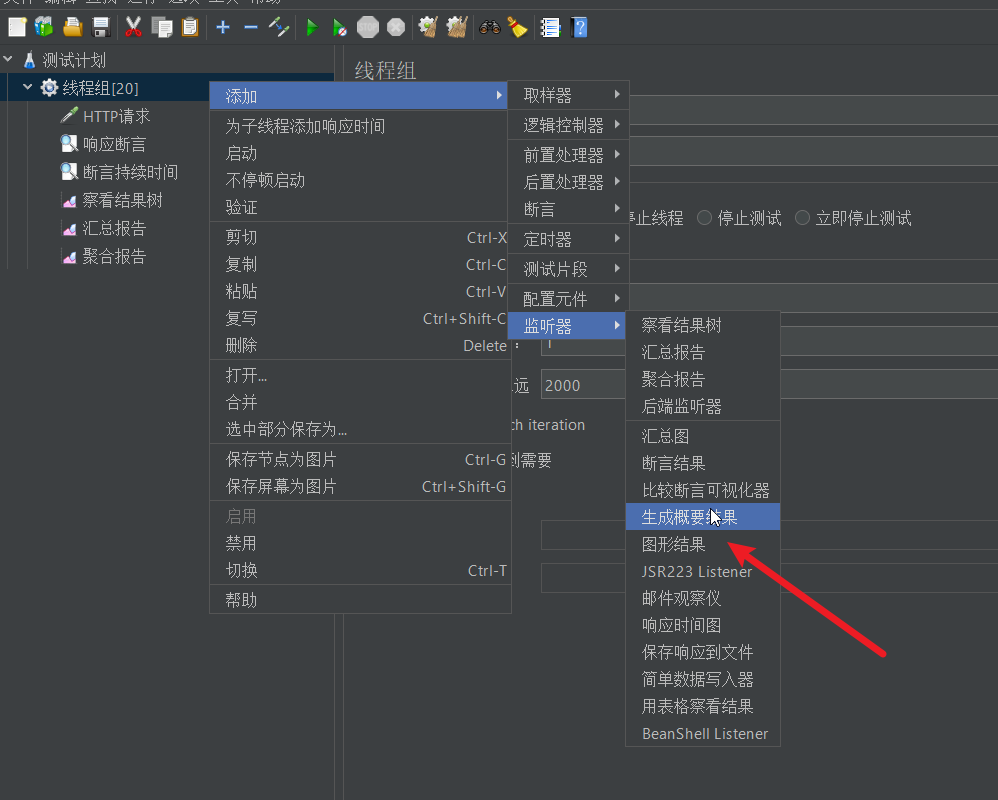Expand the 断言 submenu
This screenshot has width=998, height=800.
click(x=568, y=209)
